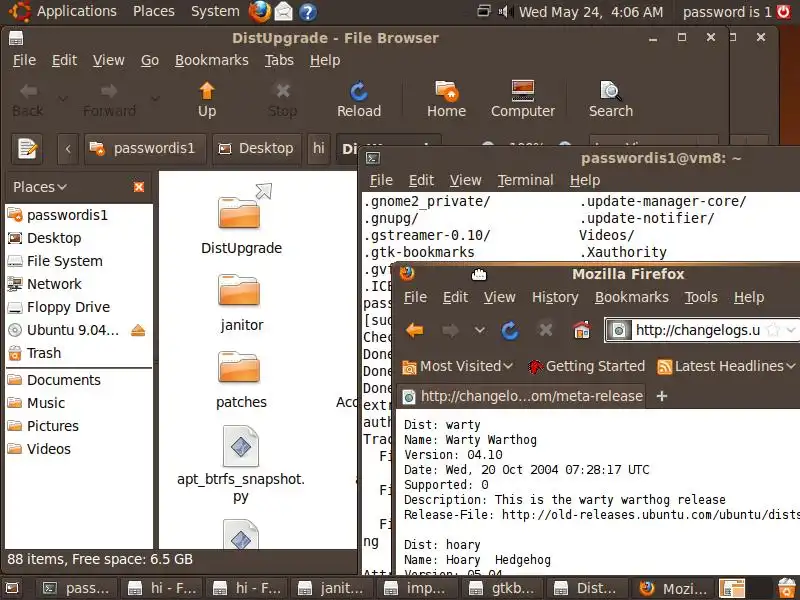
Task: Open the mail icon in top panel
Action: coord(284,12)
